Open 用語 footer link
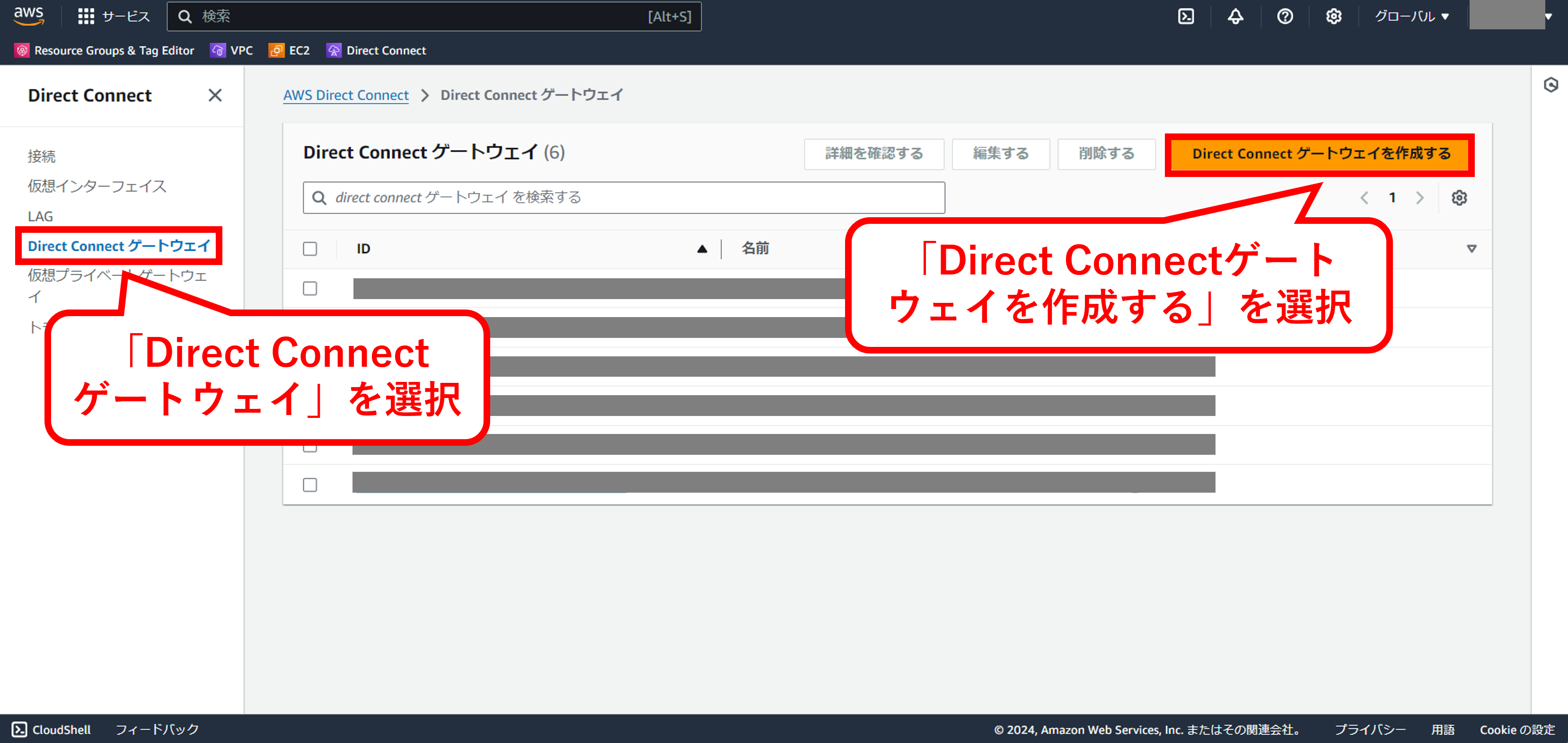Screen dimensions: 1568x743 [1443, 729]
